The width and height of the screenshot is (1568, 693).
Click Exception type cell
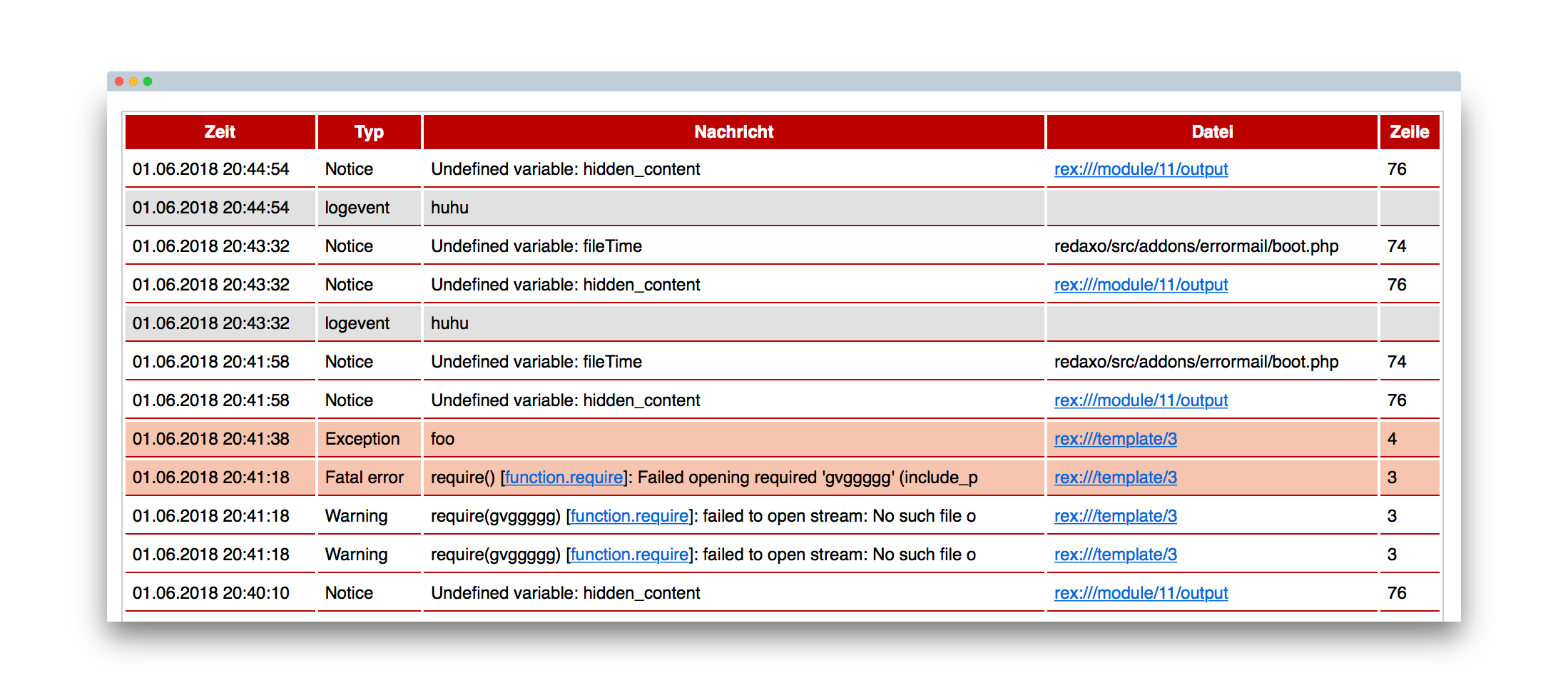click(369, 439)
